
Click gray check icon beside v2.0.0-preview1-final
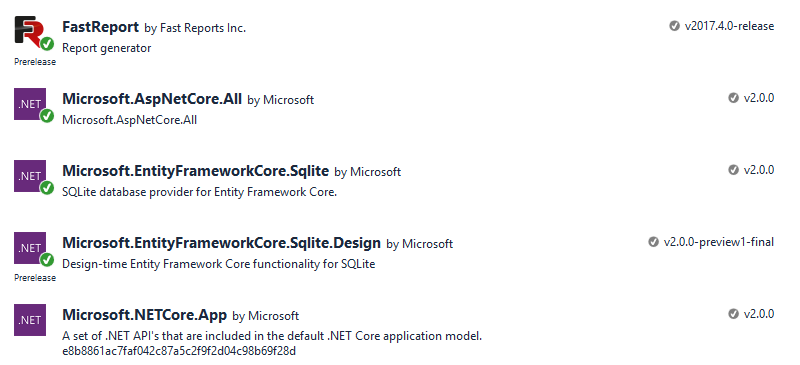click(x=653, y=241)
